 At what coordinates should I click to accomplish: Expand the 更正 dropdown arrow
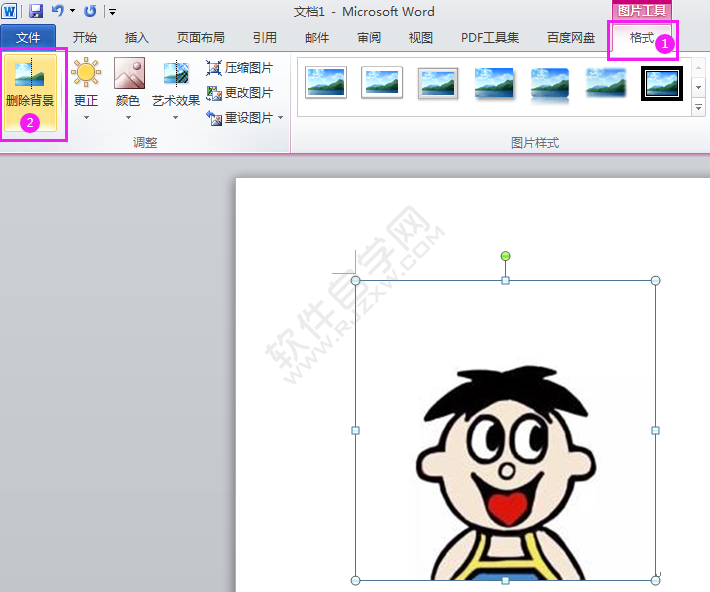[86, 118]
